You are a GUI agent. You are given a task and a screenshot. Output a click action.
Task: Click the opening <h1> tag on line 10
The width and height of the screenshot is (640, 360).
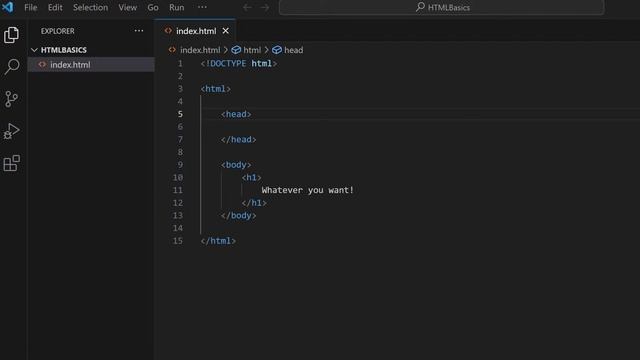[x=251, y=178]
